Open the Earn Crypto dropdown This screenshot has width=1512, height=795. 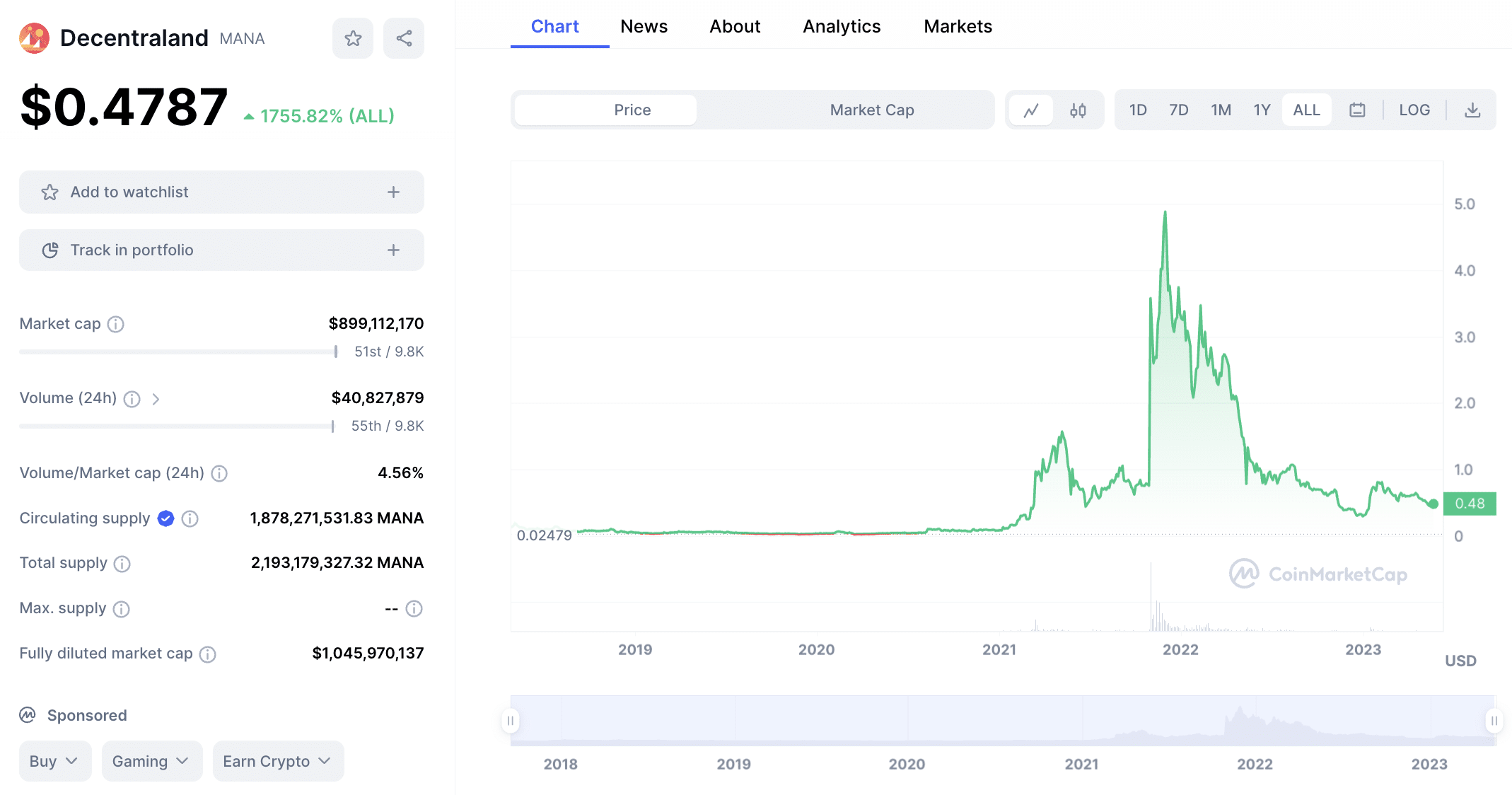tap(278, 761)
